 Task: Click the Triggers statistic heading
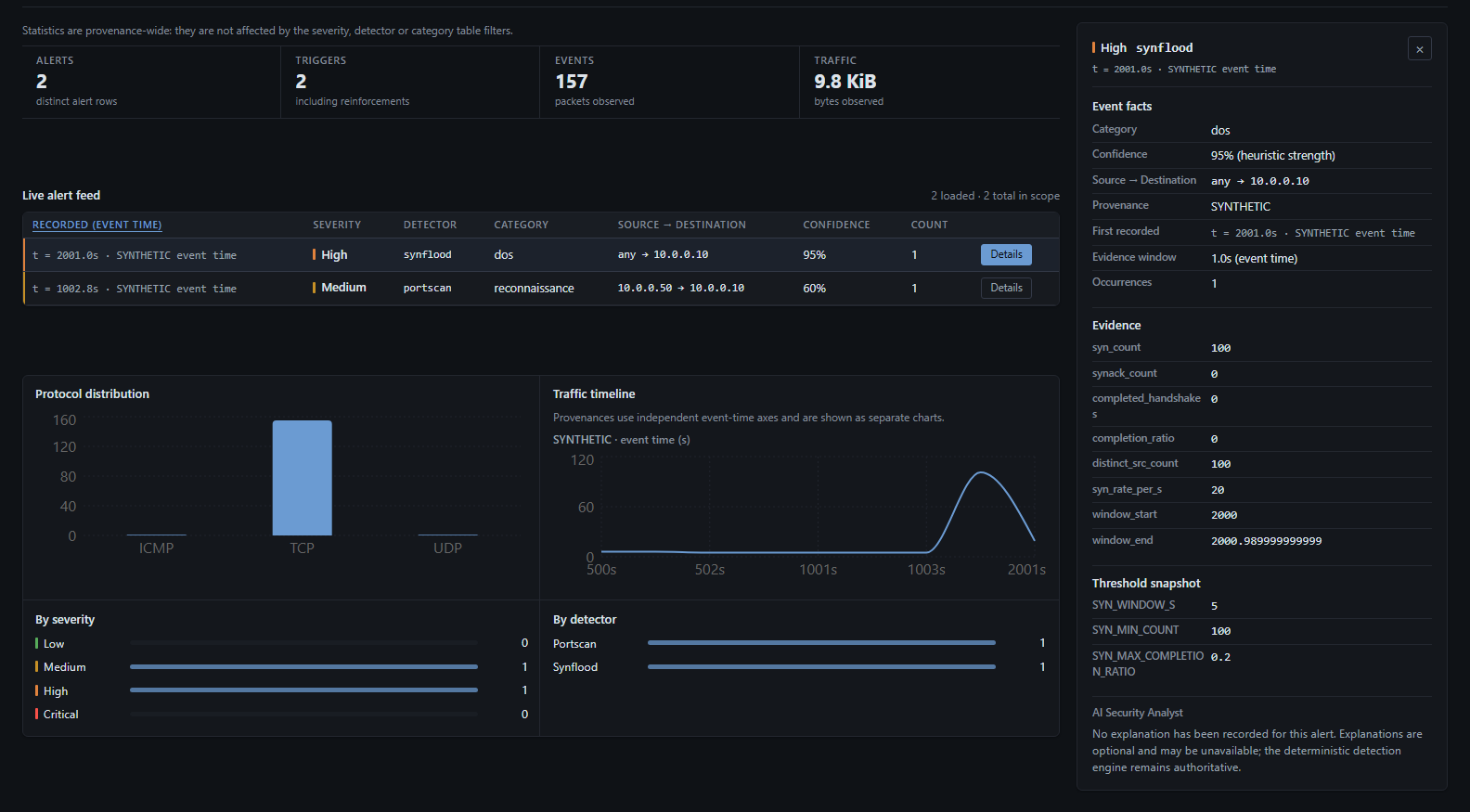[320, 60]
